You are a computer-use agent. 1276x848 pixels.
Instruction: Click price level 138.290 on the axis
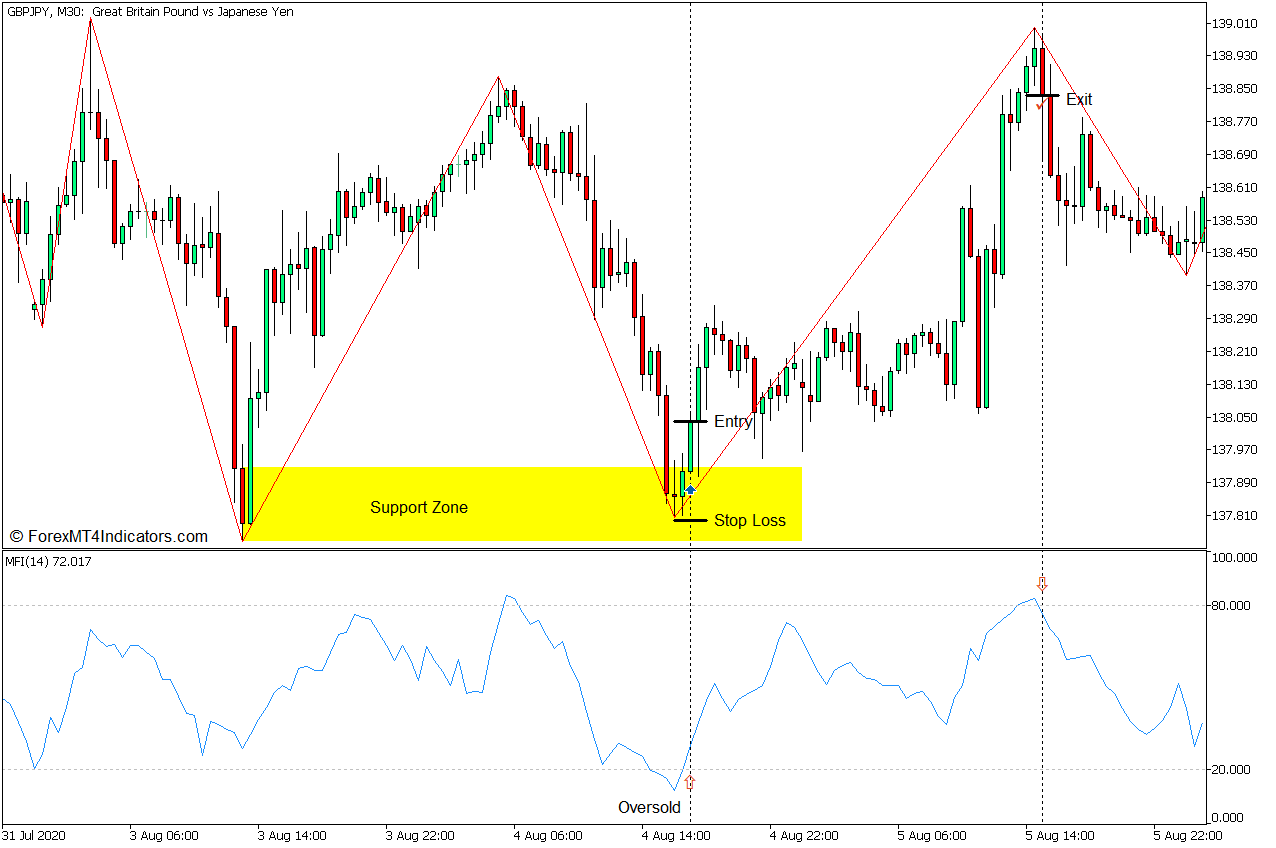1235,319
